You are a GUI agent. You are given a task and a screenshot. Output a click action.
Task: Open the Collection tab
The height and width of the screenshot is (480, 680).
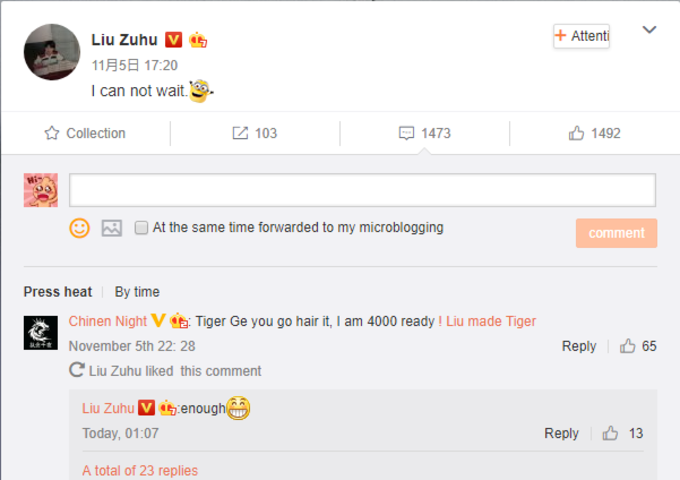tap(85, 133)
